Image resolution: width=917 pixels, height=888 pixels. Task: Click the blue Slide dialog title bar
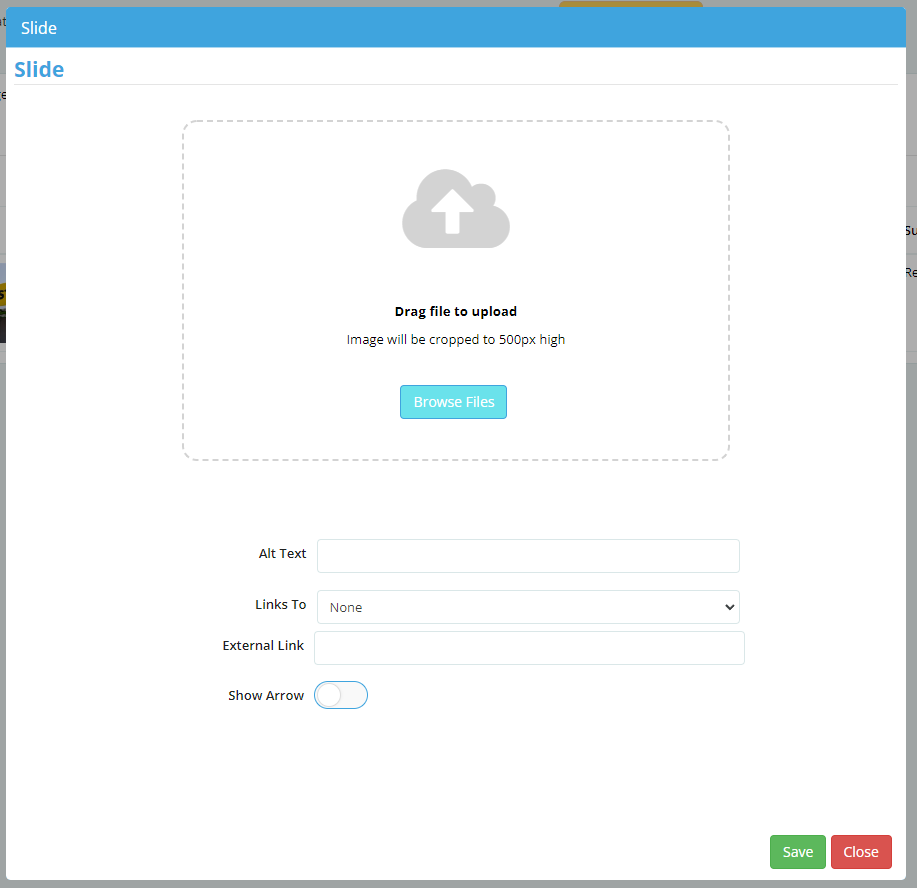tap(456, 27)
